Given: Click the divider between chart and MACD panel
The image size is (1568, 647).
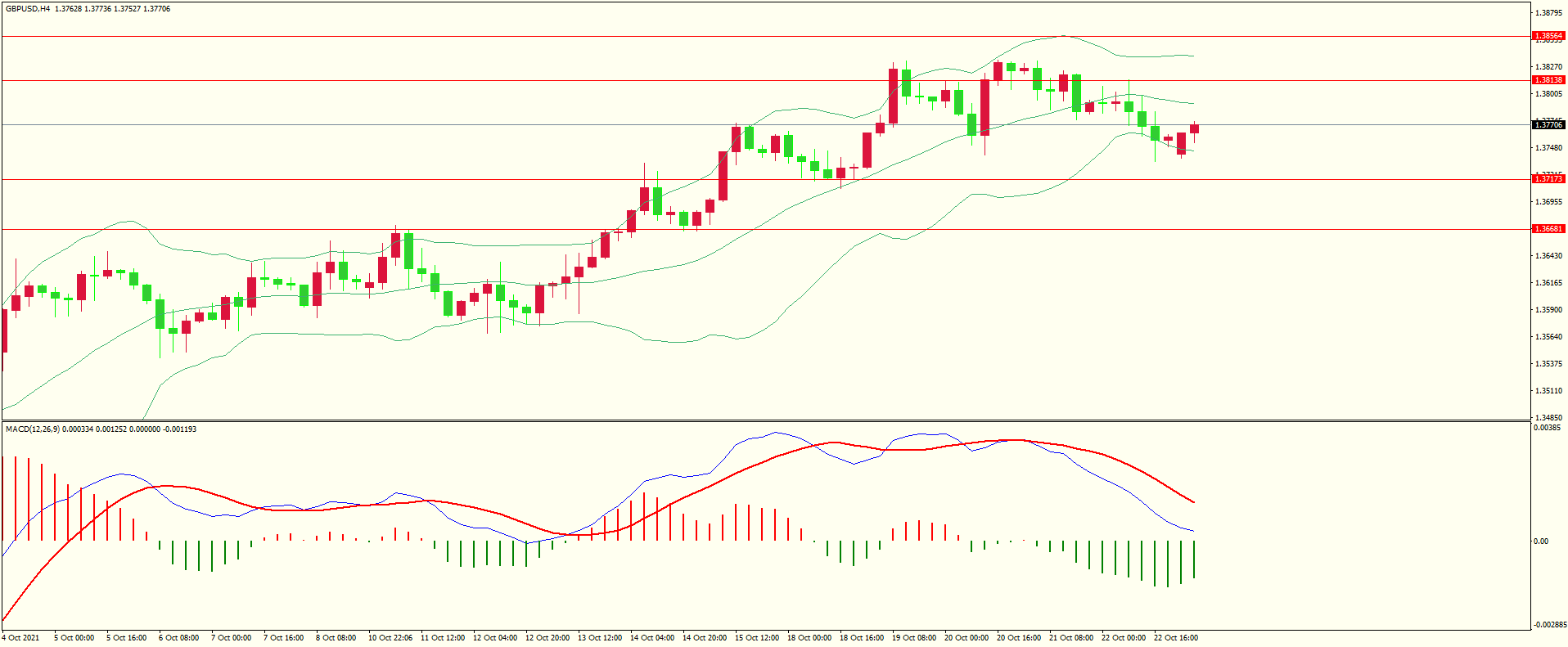Looking at the screenshot, I should pos(765,421).
